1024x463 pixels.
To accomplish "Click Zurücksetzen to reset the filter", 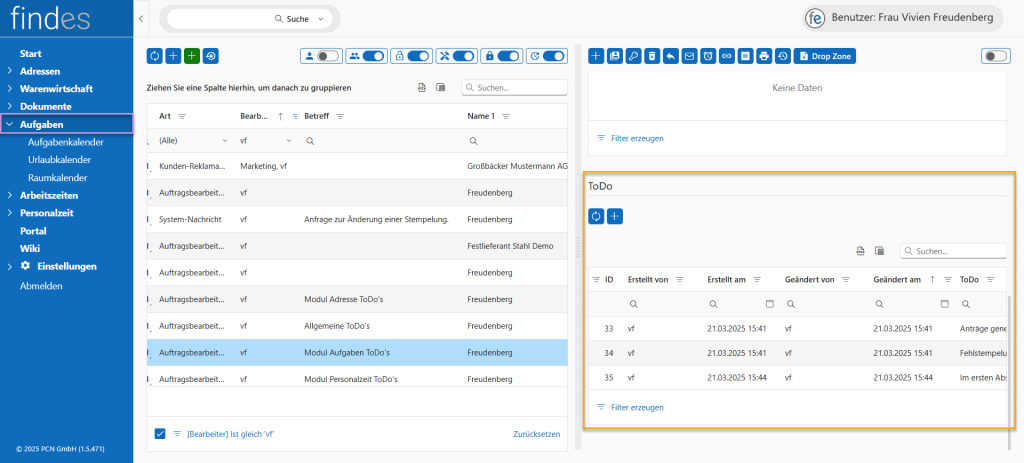I will (x=536, y=433).
